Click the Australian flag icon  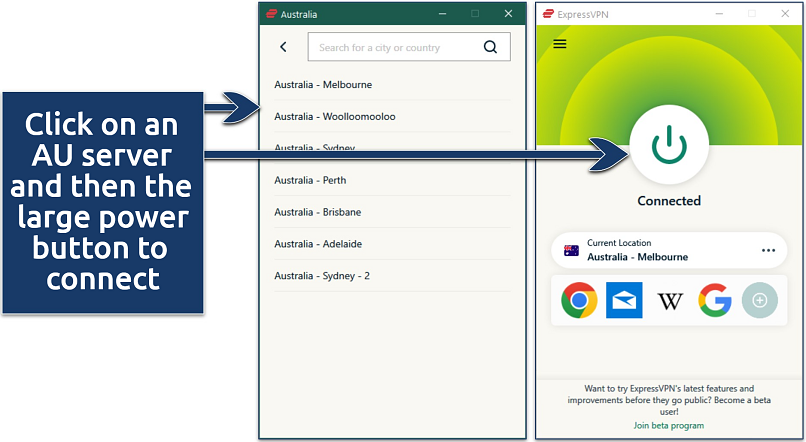tap(571, 250)
